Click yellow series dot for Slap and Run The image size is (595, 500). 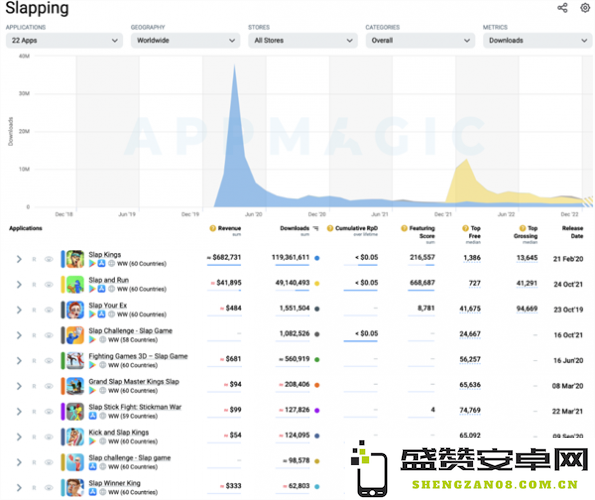(x=317, y=283)
